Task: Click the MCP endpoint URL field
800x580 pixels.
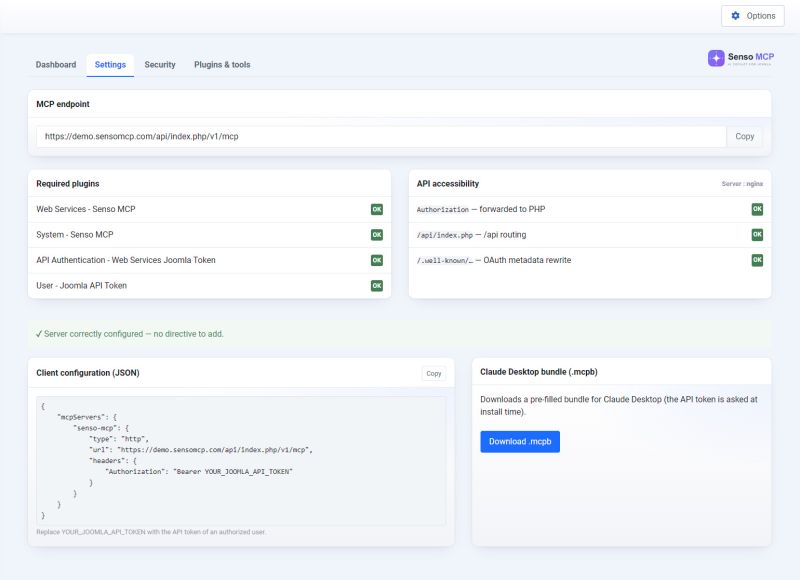Action: 381,137
